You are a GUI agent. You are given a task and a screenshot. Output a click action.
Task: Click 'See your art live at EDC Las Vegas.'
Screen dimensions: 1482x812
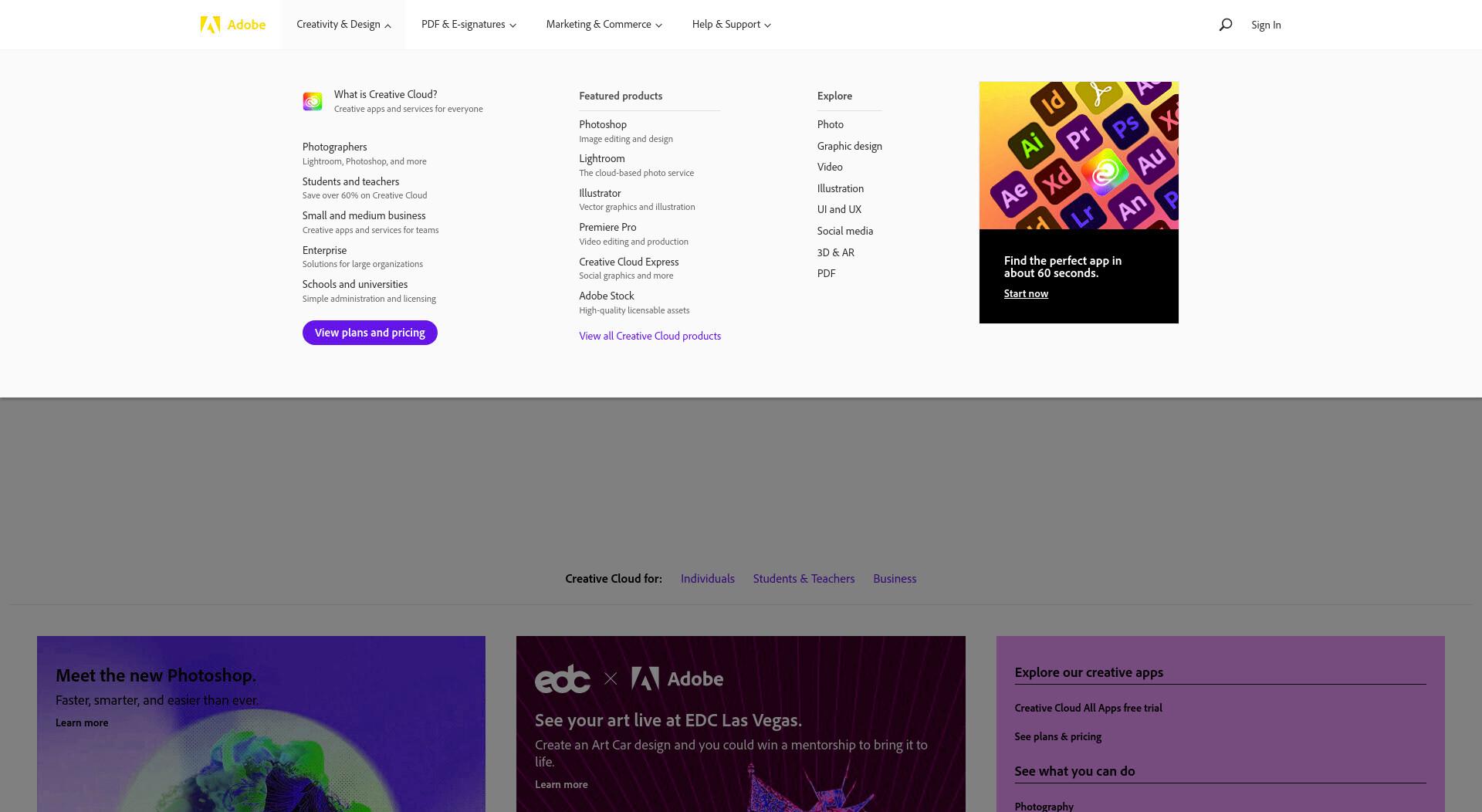[668, 720]
